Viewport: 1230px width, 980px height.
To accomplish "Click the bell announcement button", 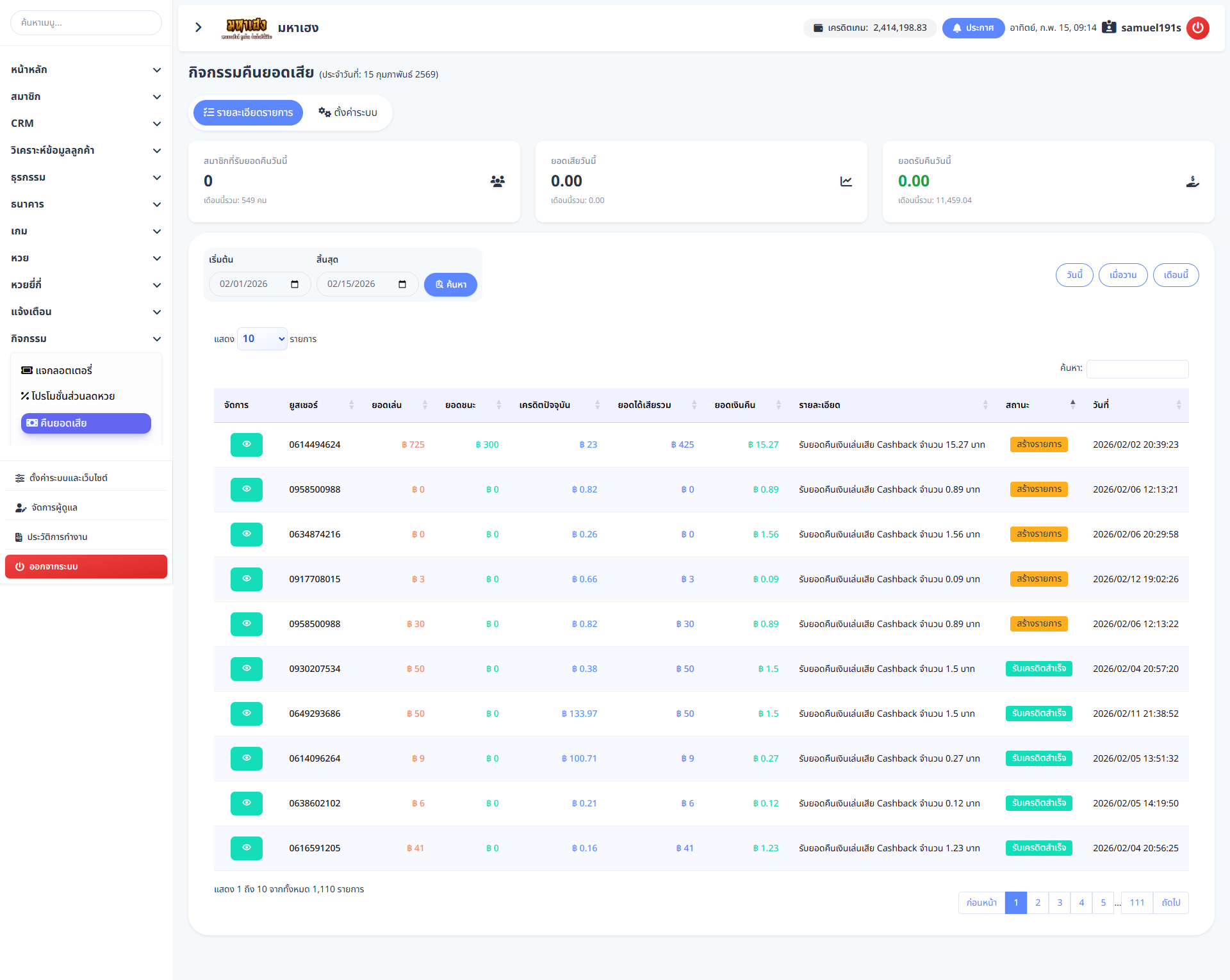I will coord(972,28).
